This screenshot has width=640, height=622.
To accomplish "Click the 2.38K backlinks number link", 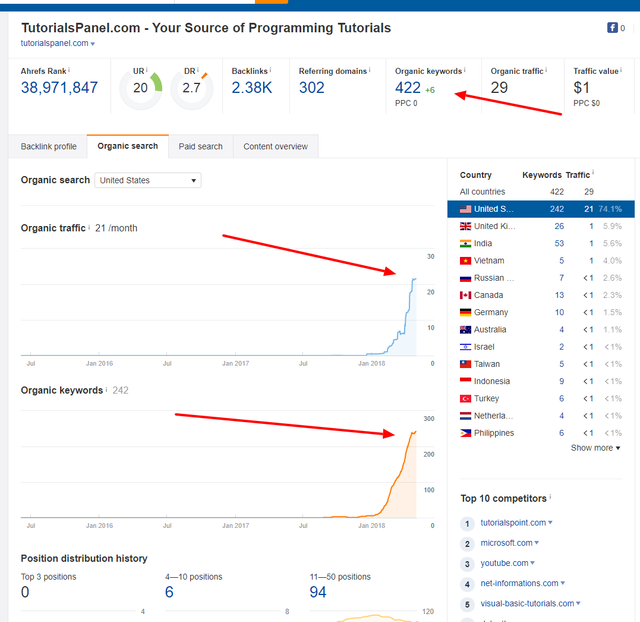I will pos(251,88).
